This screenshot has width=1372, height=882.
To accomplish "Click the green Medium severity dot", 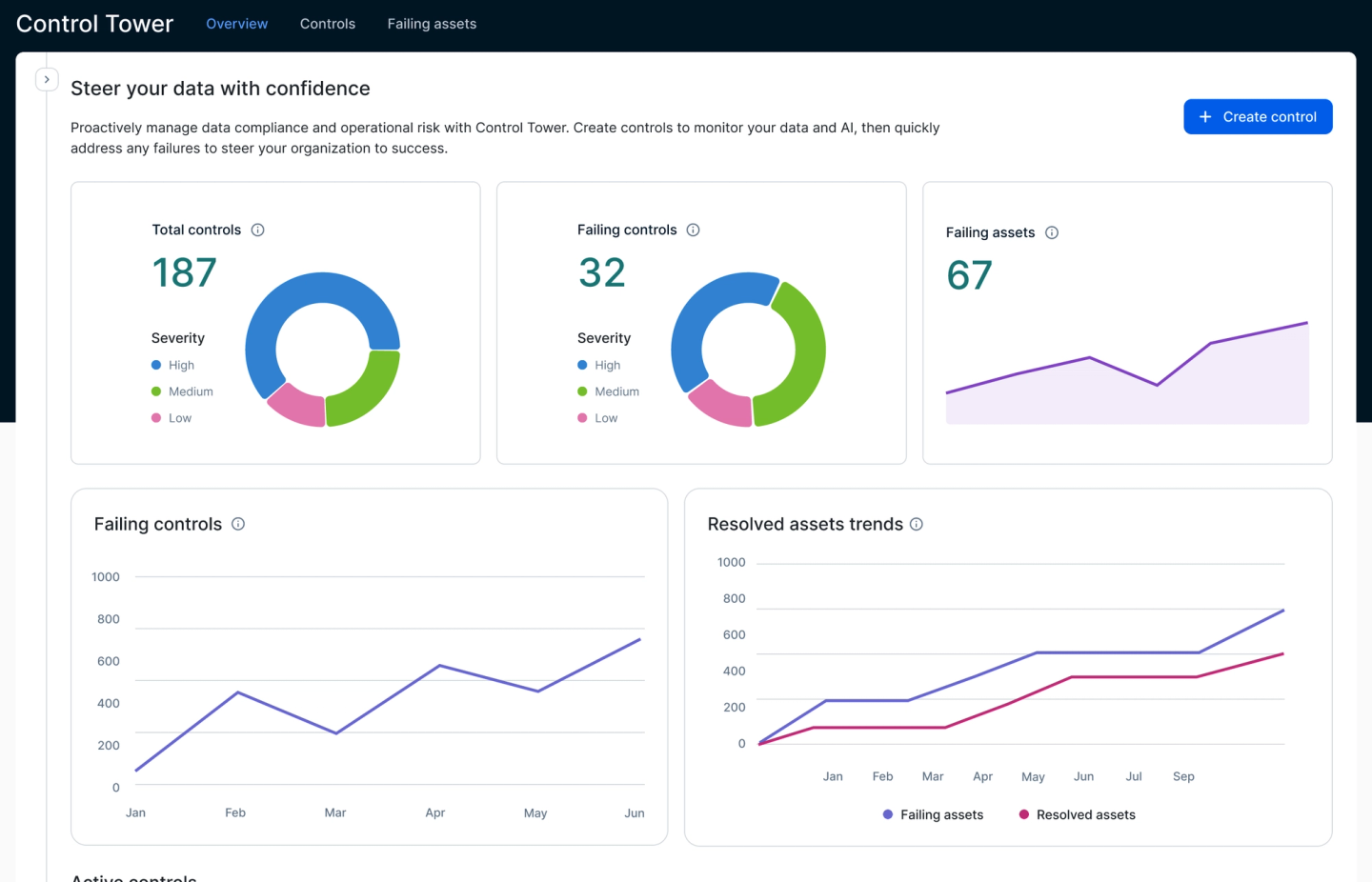I will click(x=157, y=391).
